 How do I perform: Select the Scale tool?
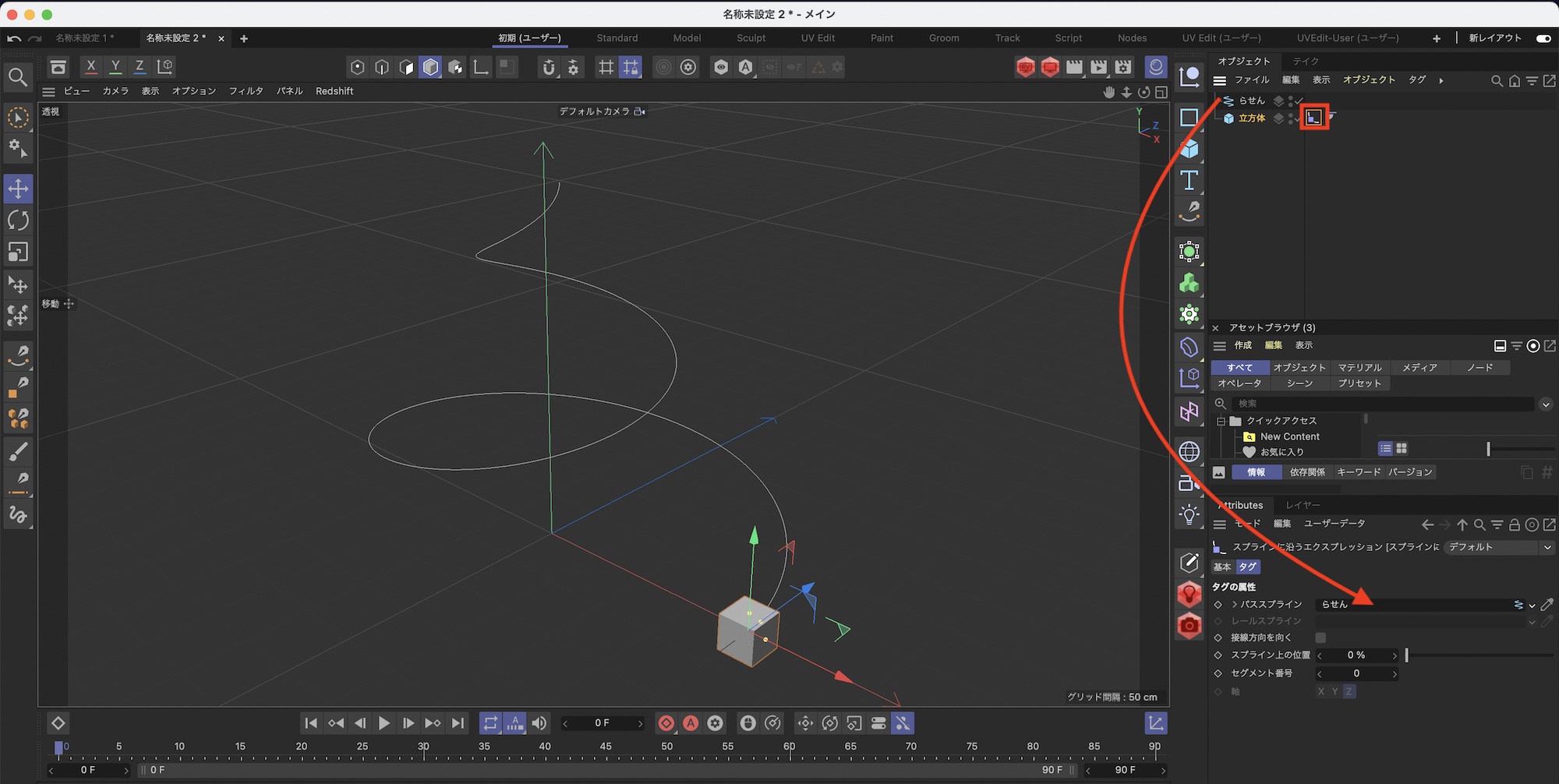pyautogui.click(x=18, y=252)
